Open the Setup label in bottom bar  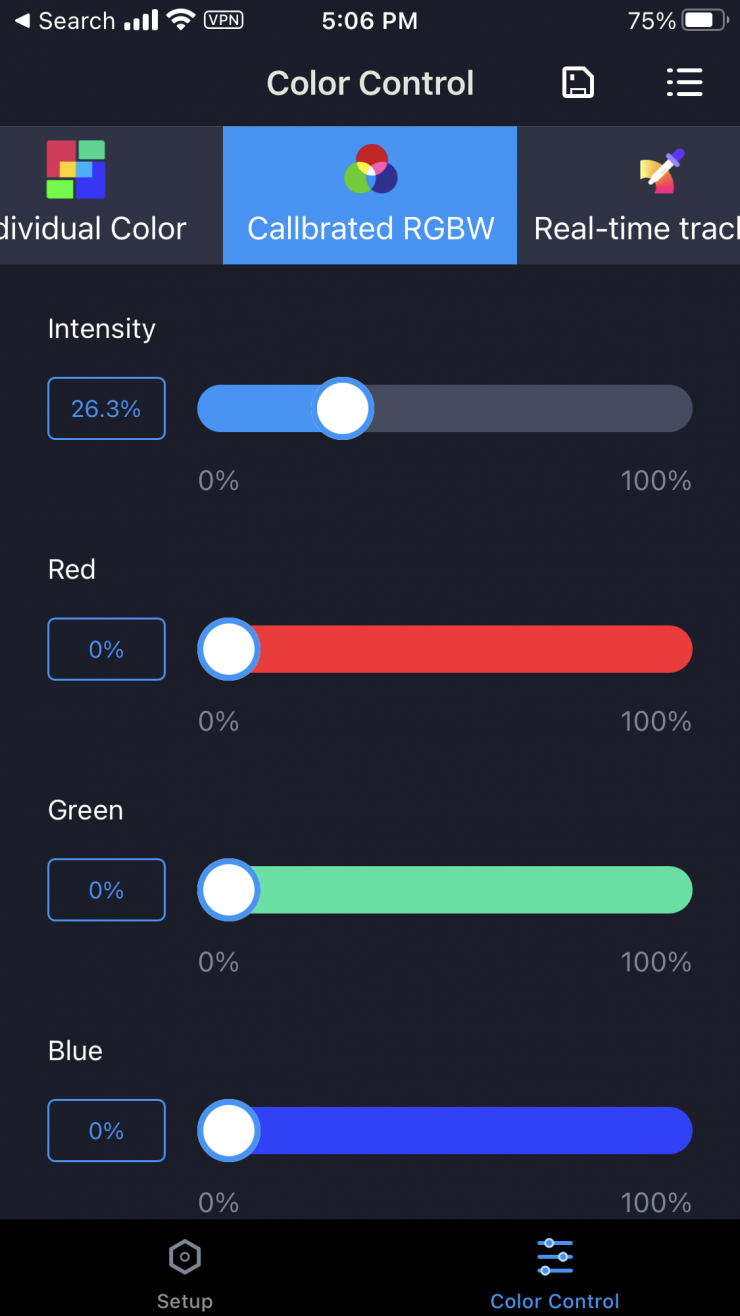point(185,1301)
